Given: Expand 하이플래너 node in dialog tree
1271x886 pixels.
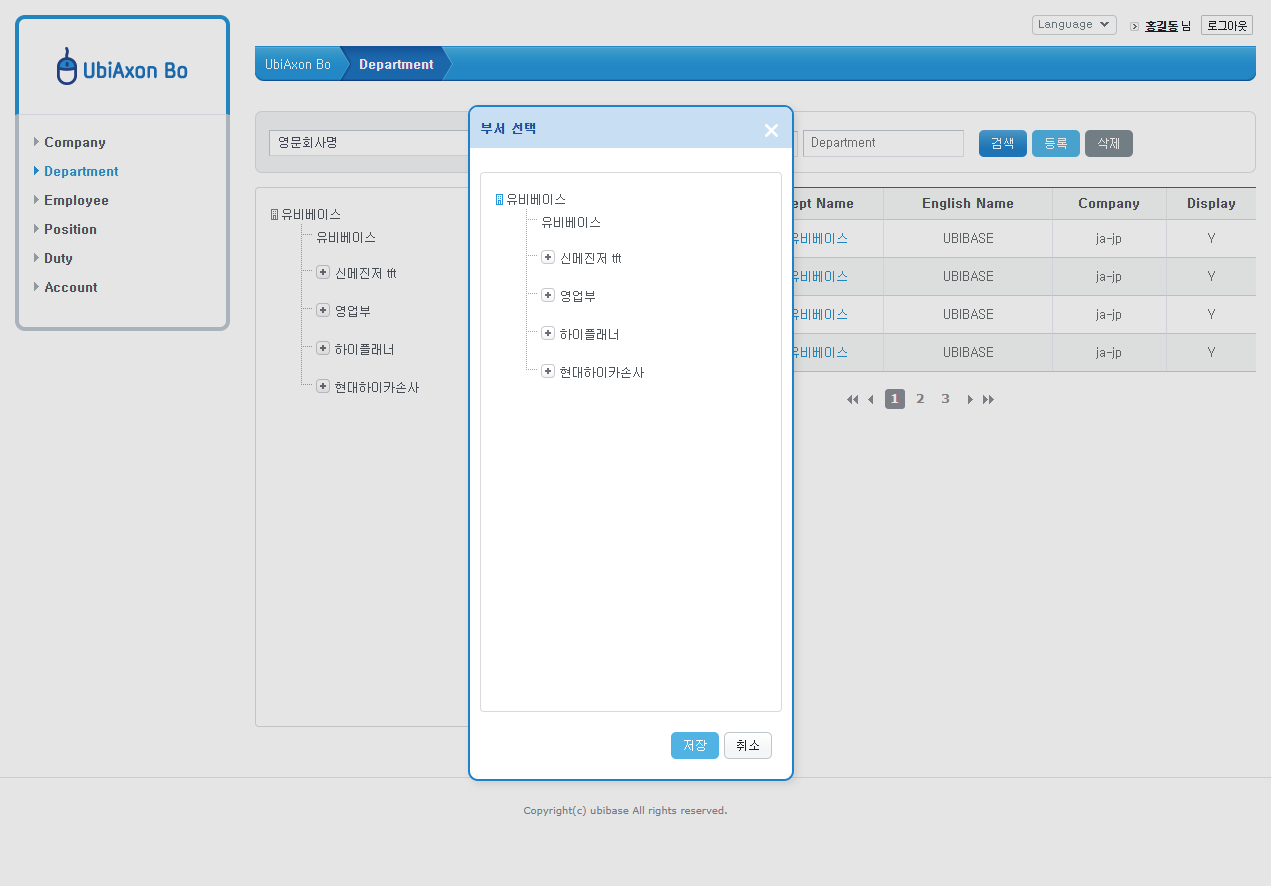Looking at the screenshot, I should point(548,333).
